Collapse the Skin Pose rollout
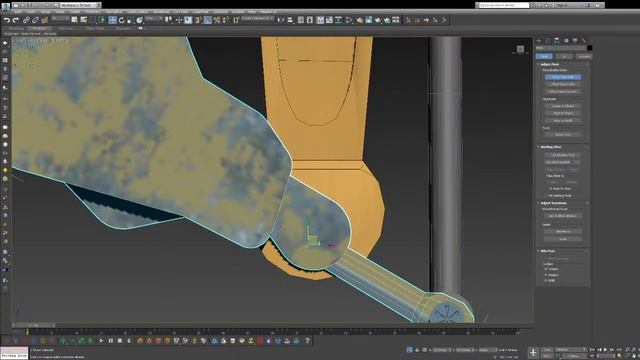The image size is (640, 360). tap(547, 251)
